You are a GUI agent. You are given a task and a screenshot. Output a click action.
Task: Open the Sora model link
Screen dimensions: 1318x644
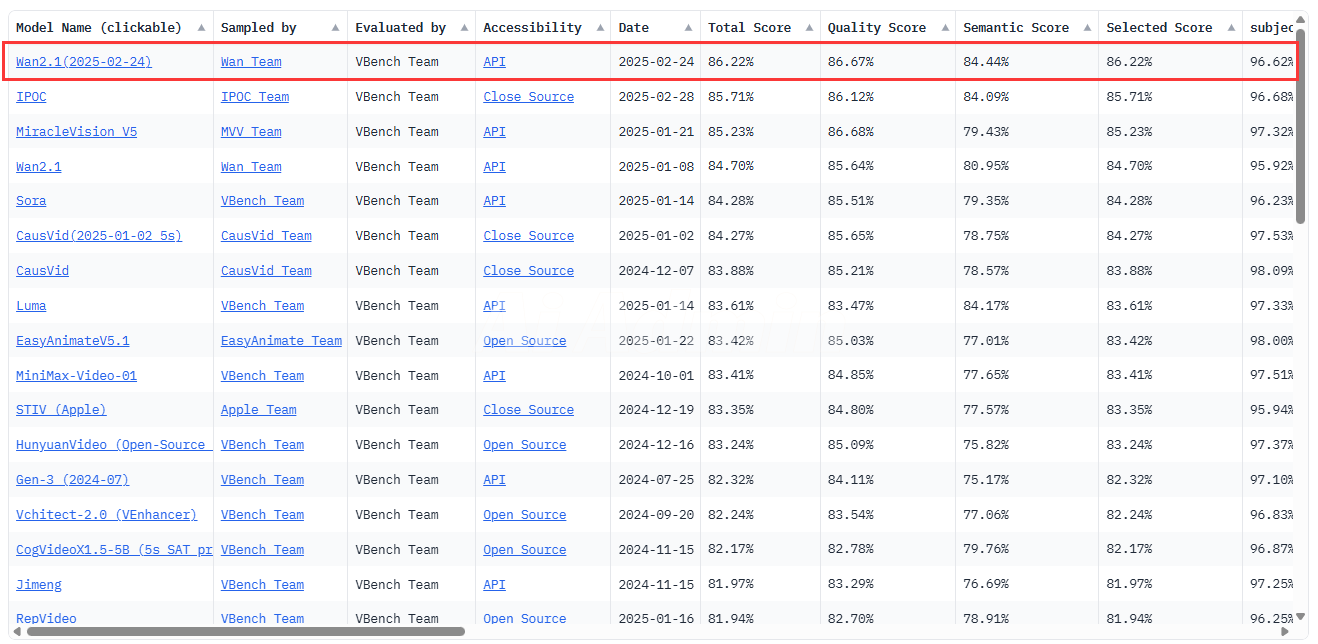(x=31, y=201)
